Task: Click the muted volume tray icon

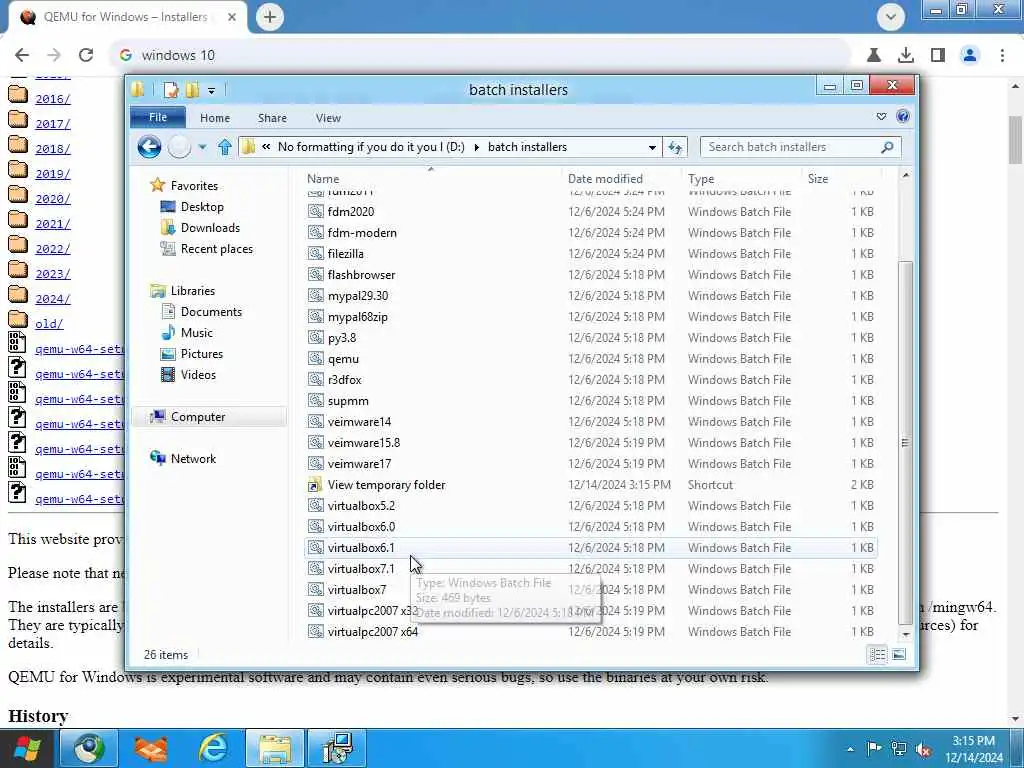Action: pos(923,749)
